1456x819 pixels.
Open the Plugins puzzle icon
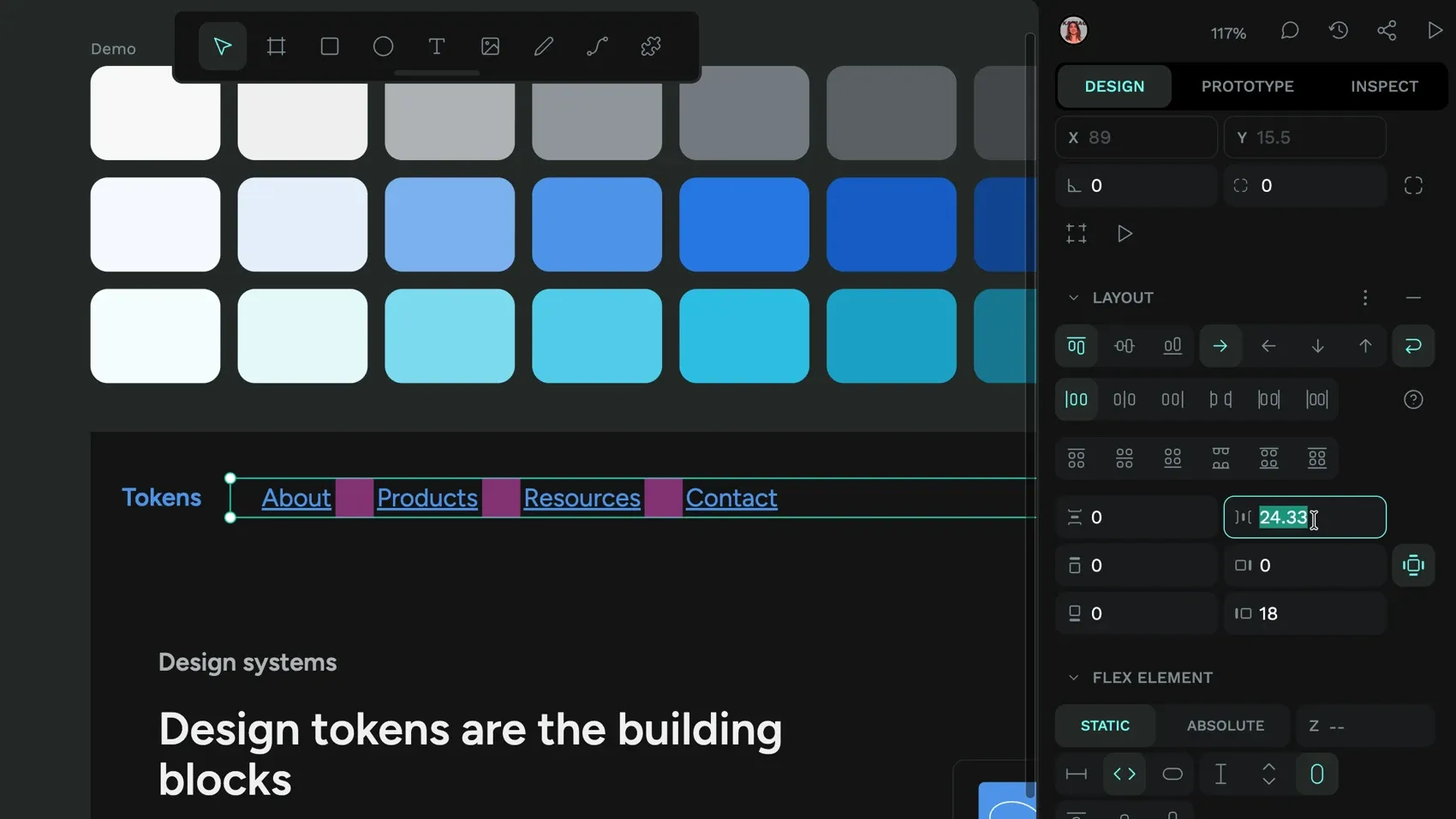pos(651,46)
